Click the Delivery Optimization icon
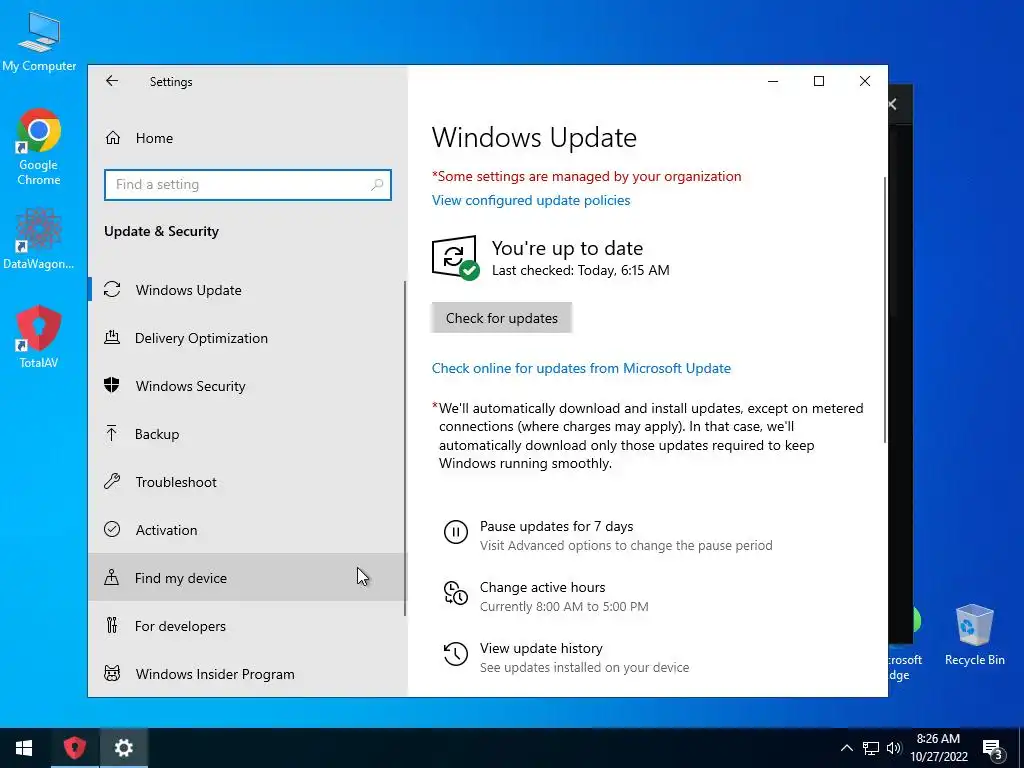Screen dimensions: 1024x768 point(112,338)
